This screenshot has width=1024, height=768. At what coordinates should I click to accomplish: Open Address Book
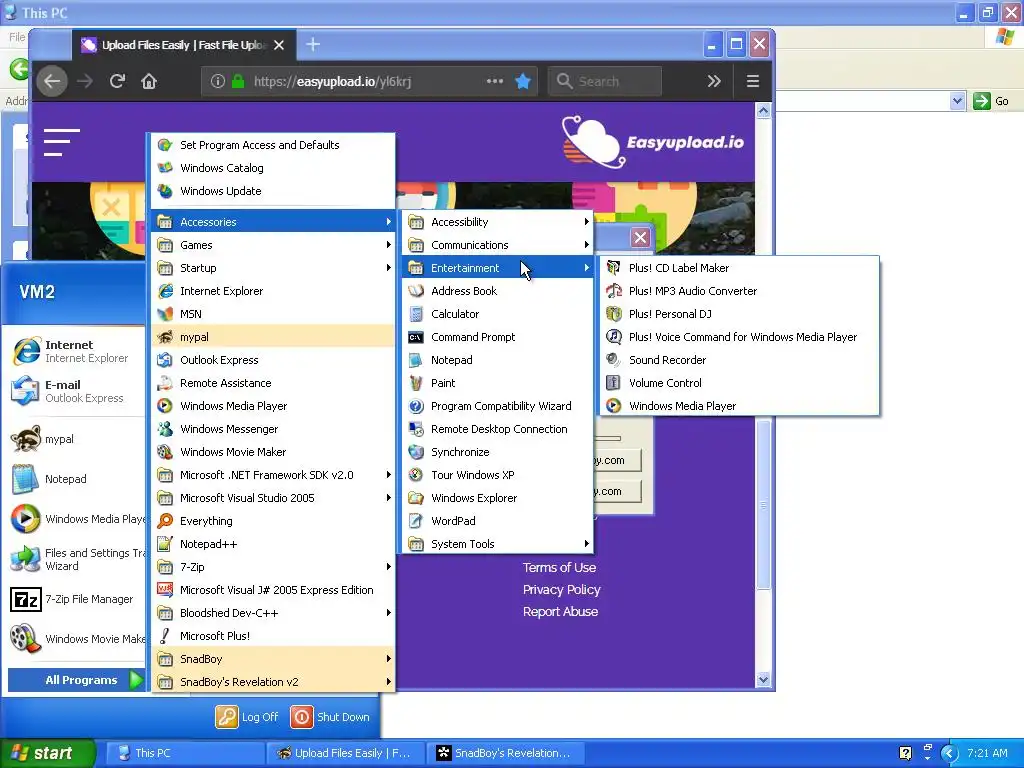tap(498, 291)
